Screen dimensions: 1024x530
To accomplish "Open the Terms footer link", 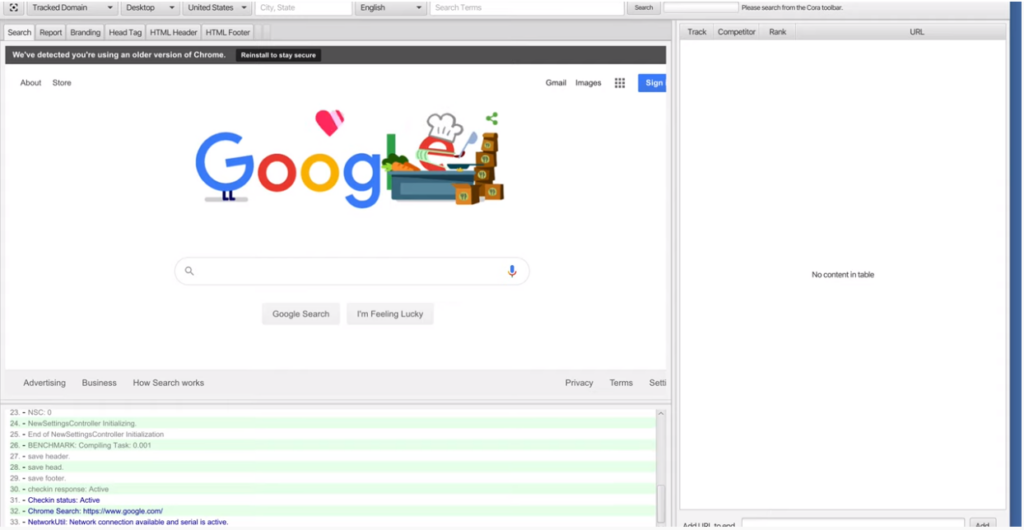I will click(621, 383).
